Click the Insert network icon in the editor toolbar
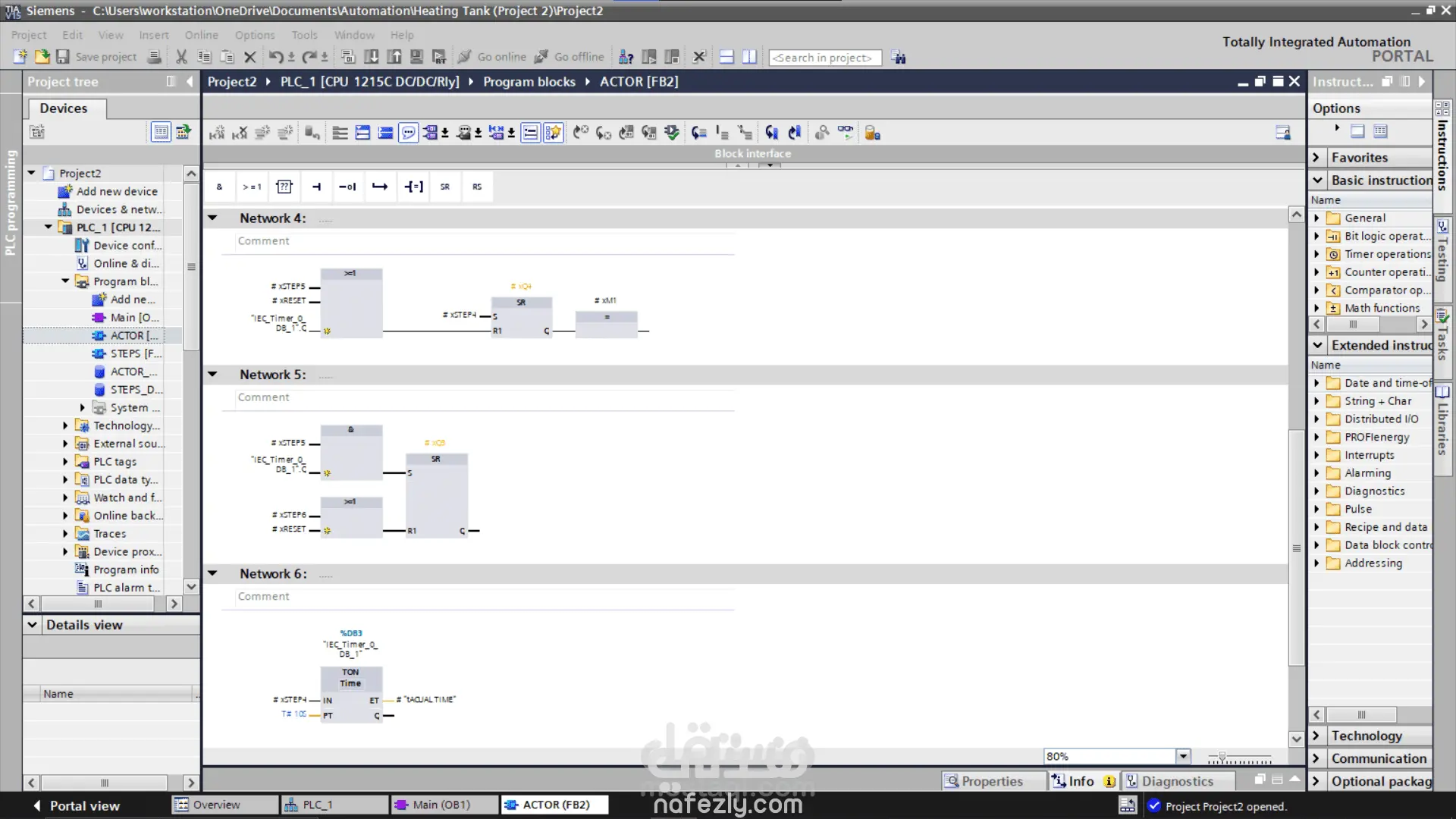The width and height of the screenshot is (1456, 819). [217, 133]
